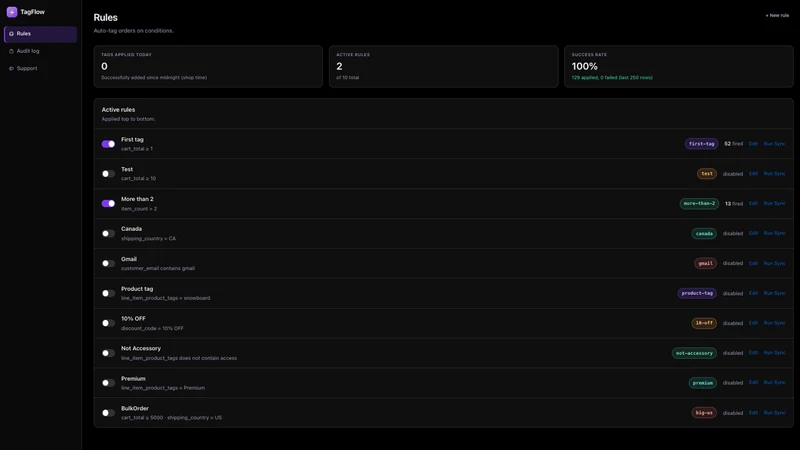
Task: Disable the More than 2 rule toggle
Action: point(108,204)
